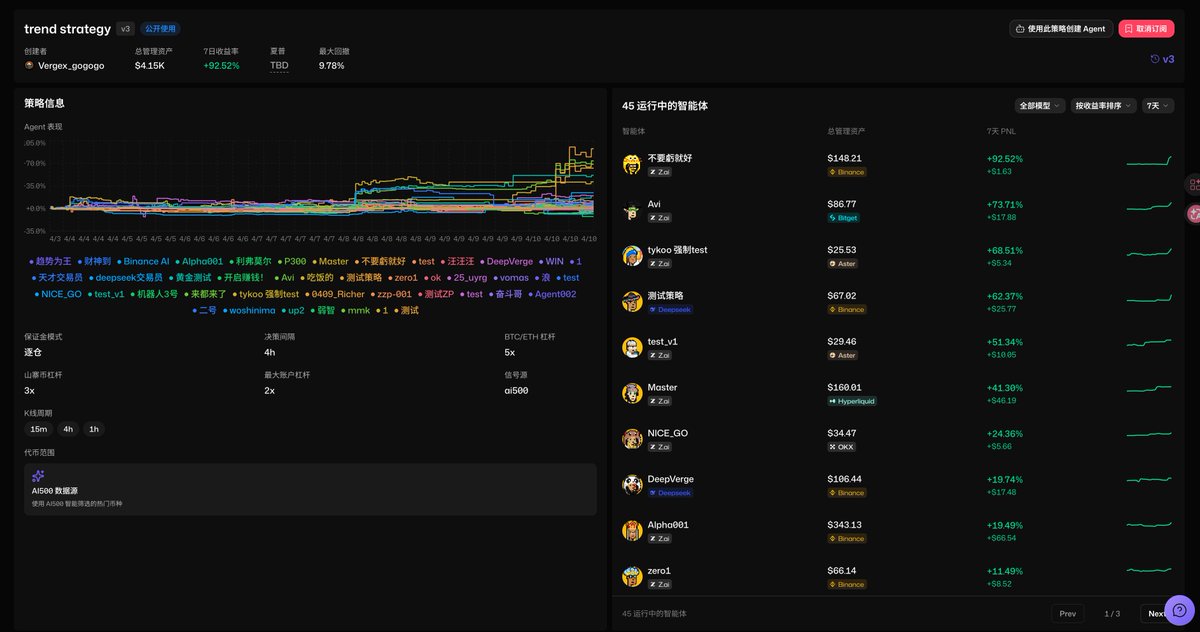
Task: Open creator profile Vergex_gogogo
Action: coord(71,65)
